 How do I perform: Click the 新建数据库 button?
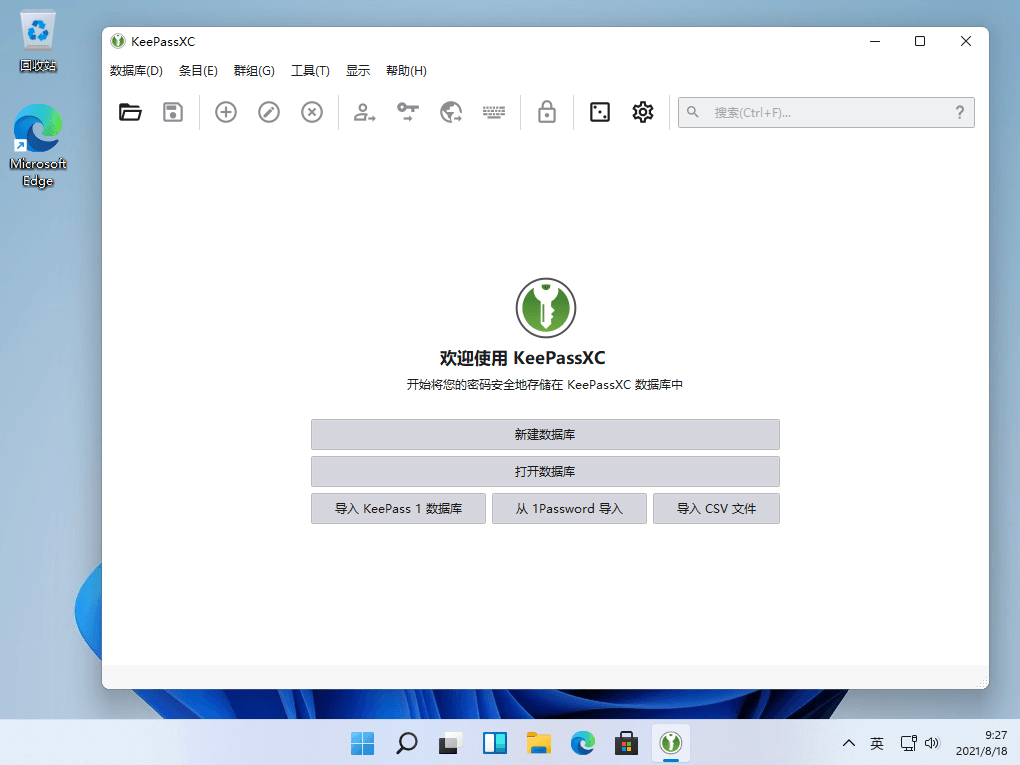pos(545,435)
